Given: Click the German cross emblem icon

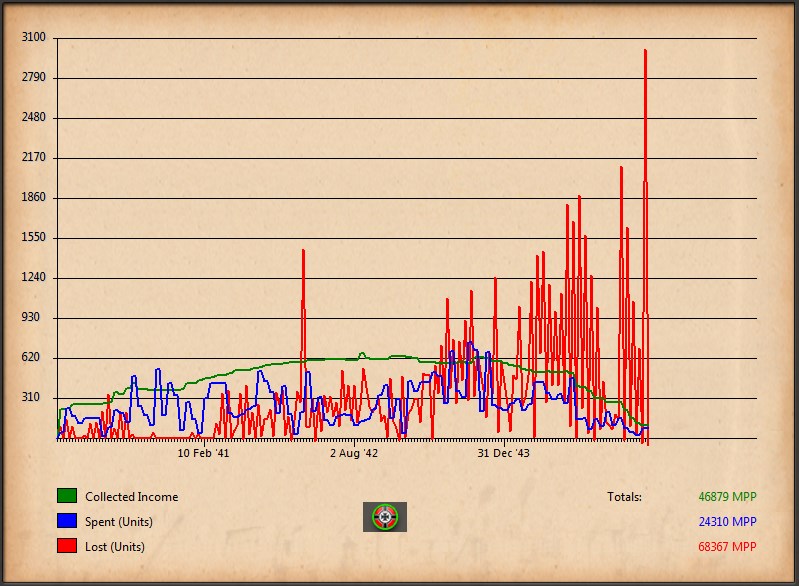Looking at the screenshot, I should click(x=385, y=517).
